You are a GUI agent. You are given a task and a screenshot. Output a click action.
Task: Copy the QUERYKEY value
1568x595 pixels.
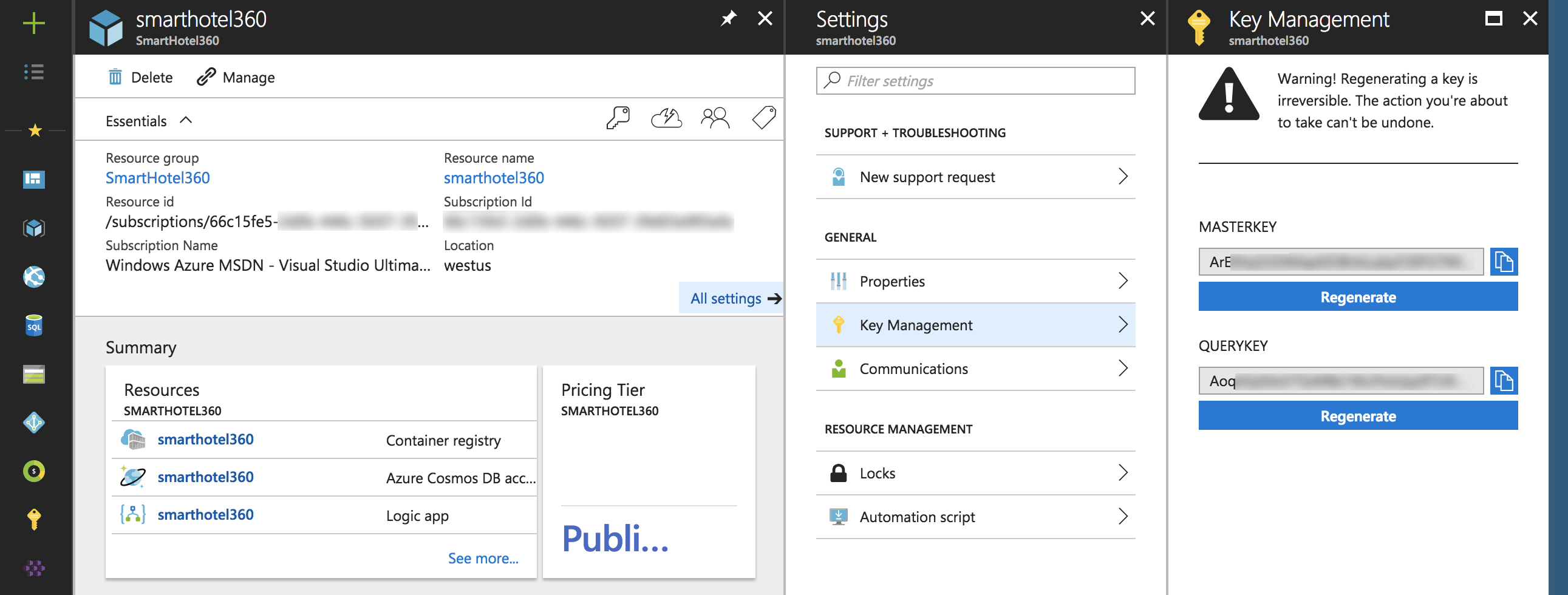1504,381
